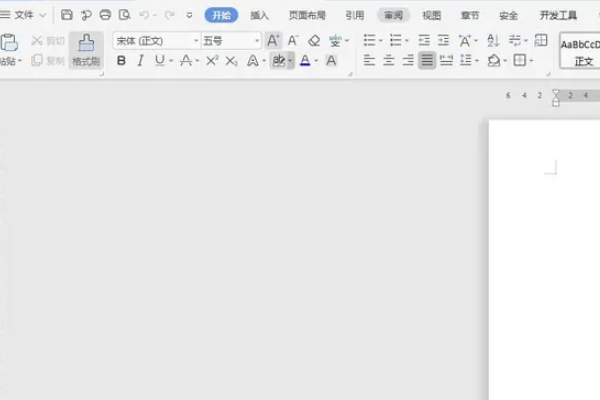The width and height of the screenshot is (600, 400).
Task: Decrease font size with the A- icon
Action: tap(293, 41)
